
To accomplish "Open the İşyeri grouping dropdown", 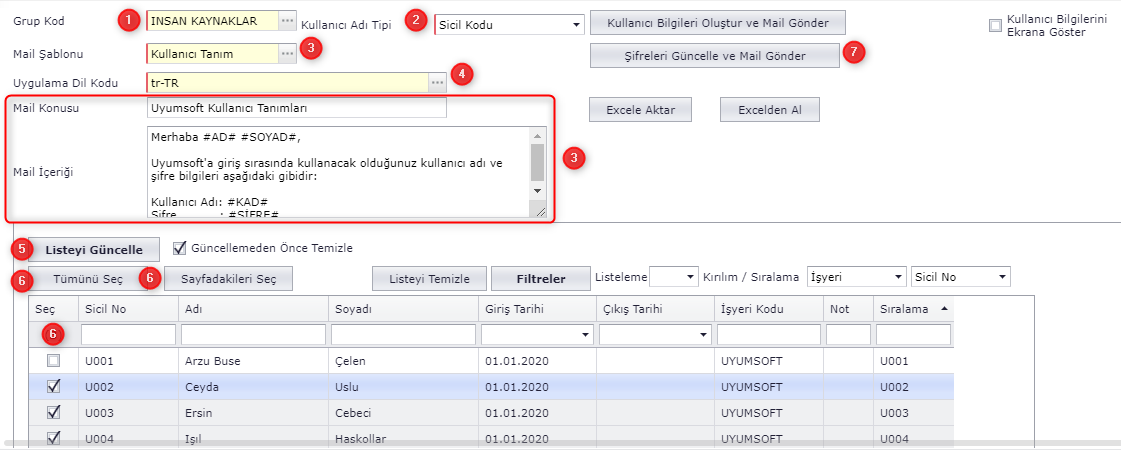I will 896,276.
